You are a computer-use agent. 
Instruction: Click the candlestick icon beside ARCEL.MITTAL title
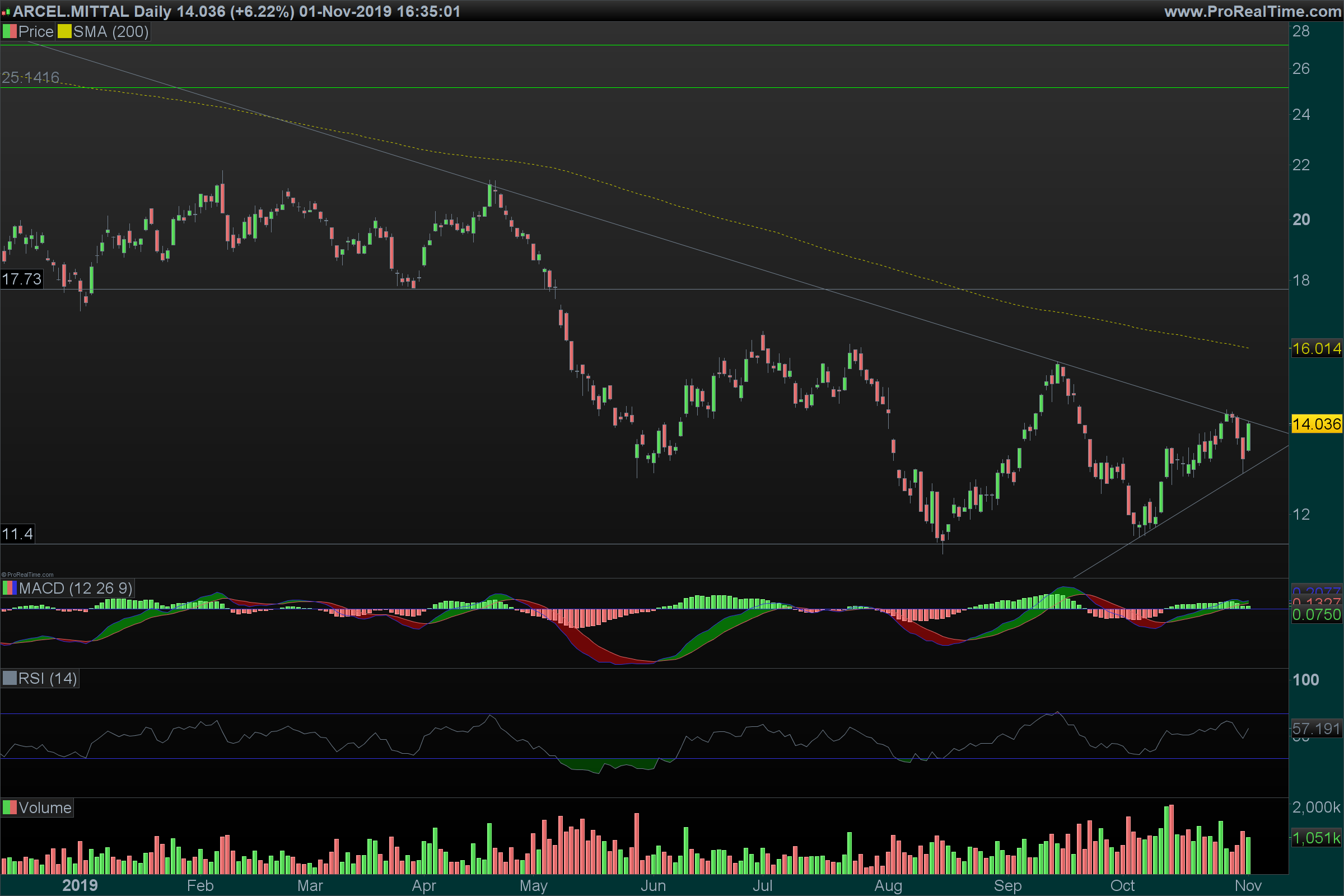point(6,11)
